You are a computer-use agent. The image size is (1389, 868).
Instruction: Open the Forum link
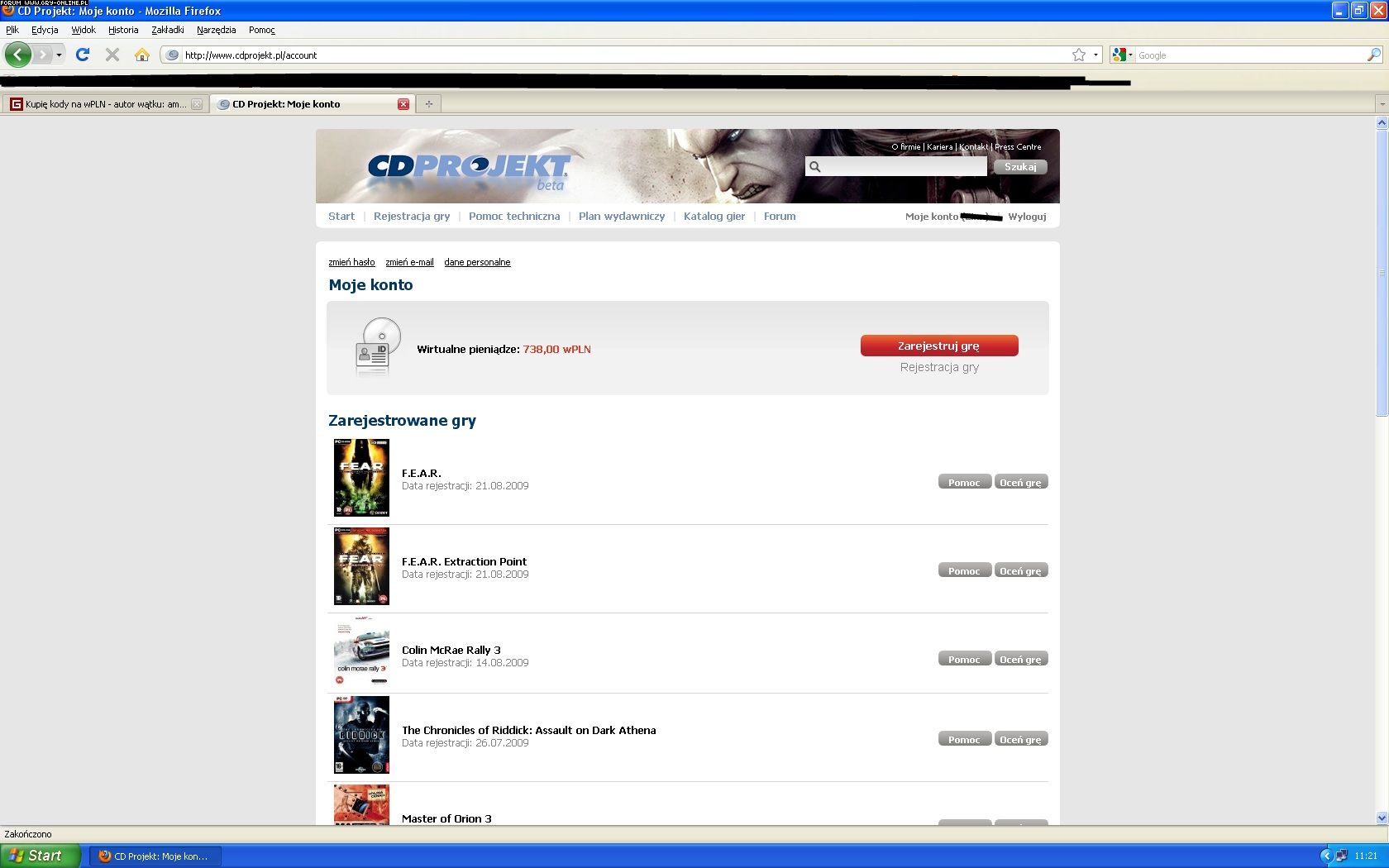pos(780,216)
